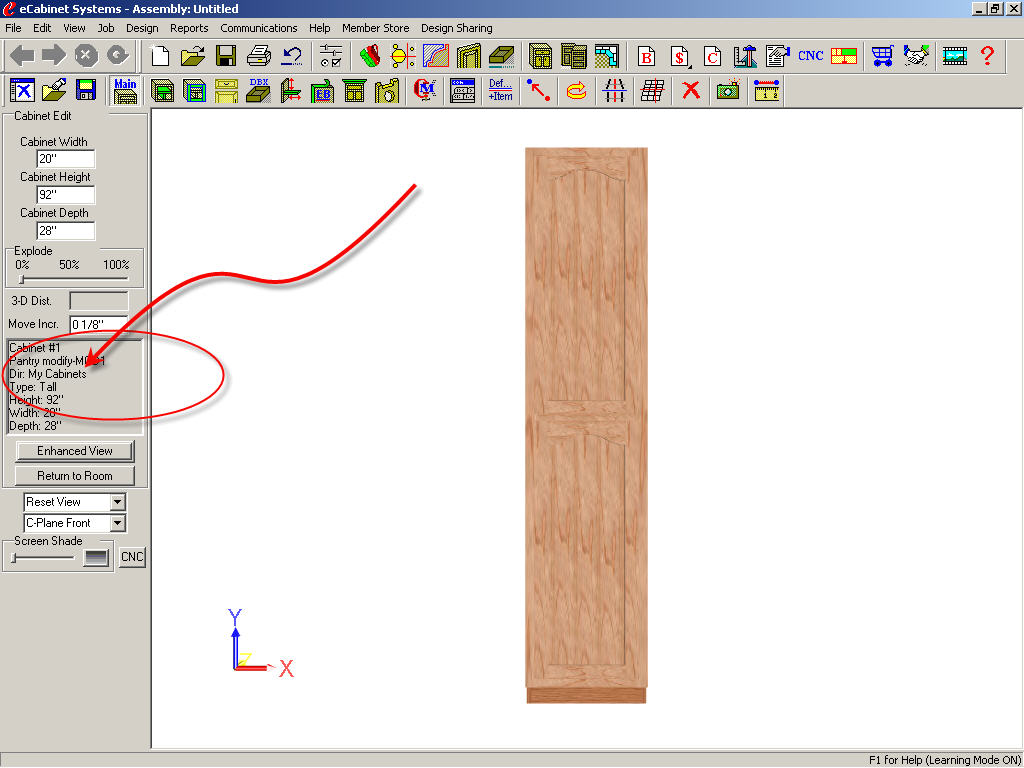
Task: Open the blue shopping cart icon
Action: click(x=882, y=56)
